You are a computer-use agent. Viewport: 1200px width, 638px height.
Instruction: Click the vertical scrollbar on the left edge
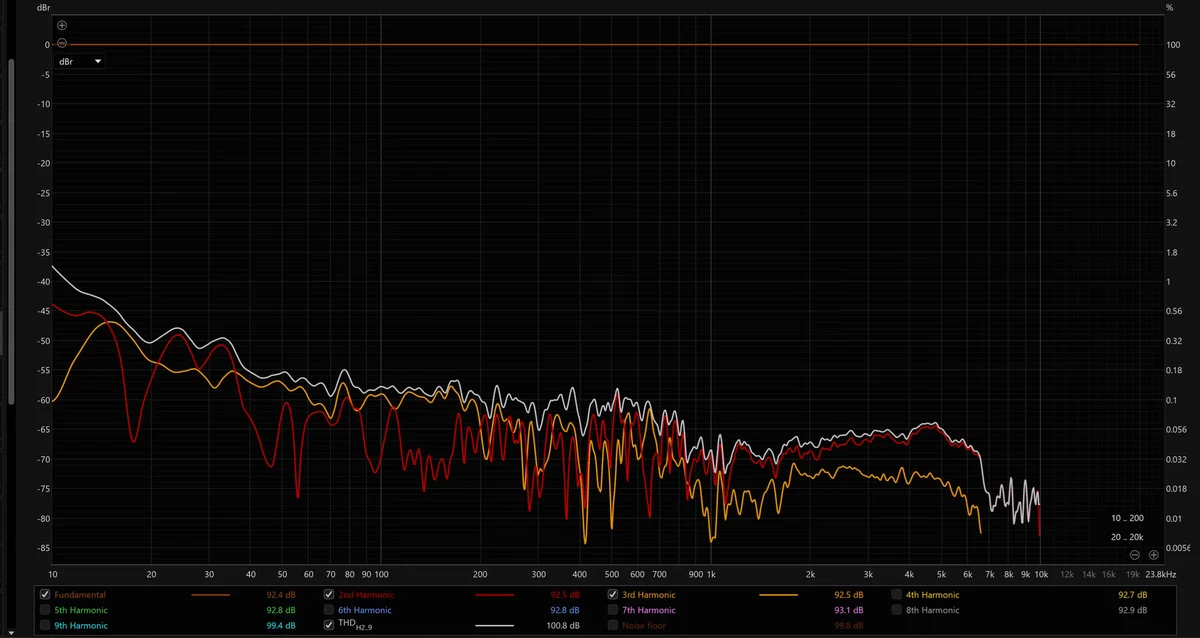tap(11, 230)
